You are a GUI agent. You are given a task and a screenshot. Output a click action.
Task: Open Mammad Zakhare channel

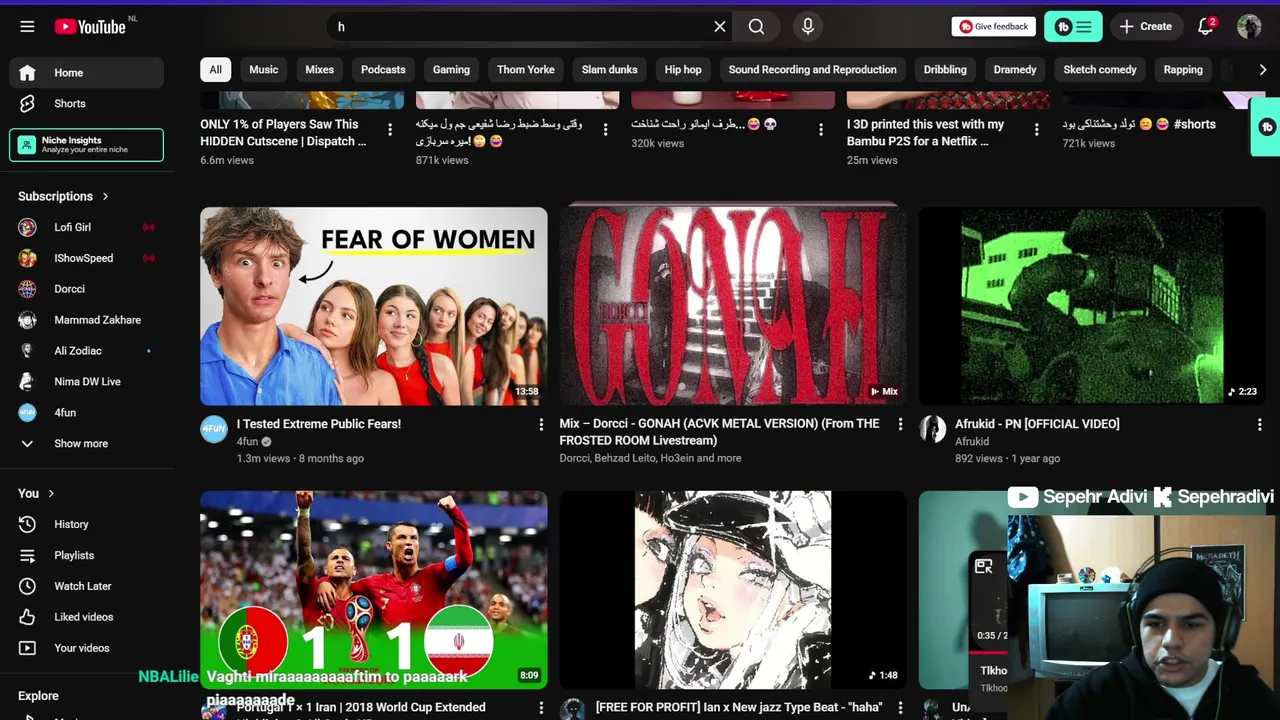tap(86, 320)
